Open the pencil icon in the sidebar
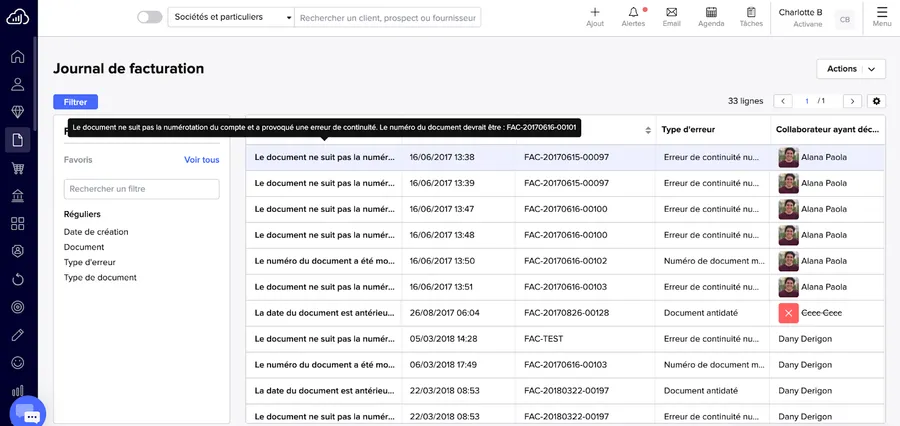Screen dimensions: 900x426 point(18,335)
